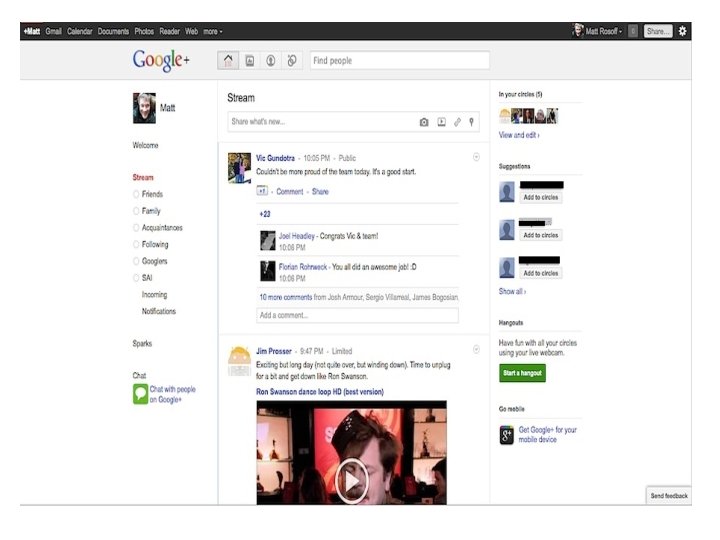Expand the 10 more comments link
The image size is (720, 540).
(x=286, y=297)
